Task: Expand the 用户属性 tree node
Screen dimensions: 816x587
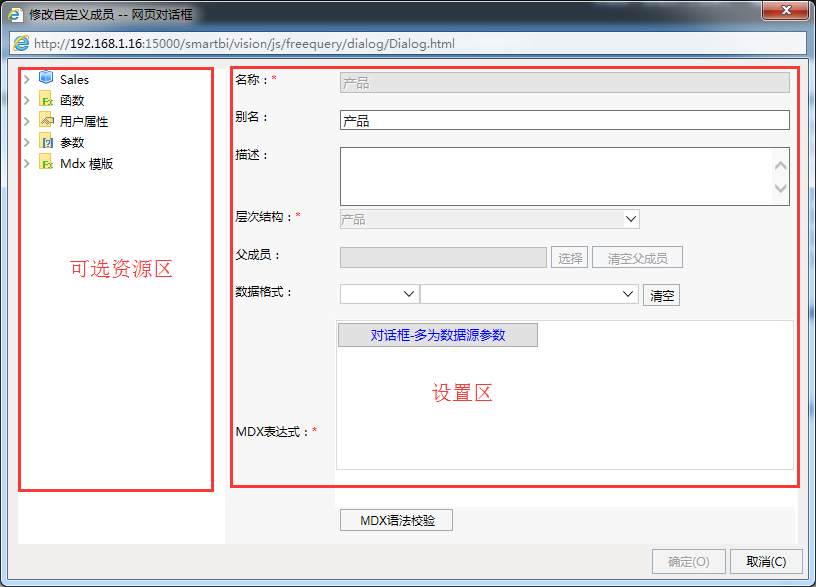Action: (27, 121)
